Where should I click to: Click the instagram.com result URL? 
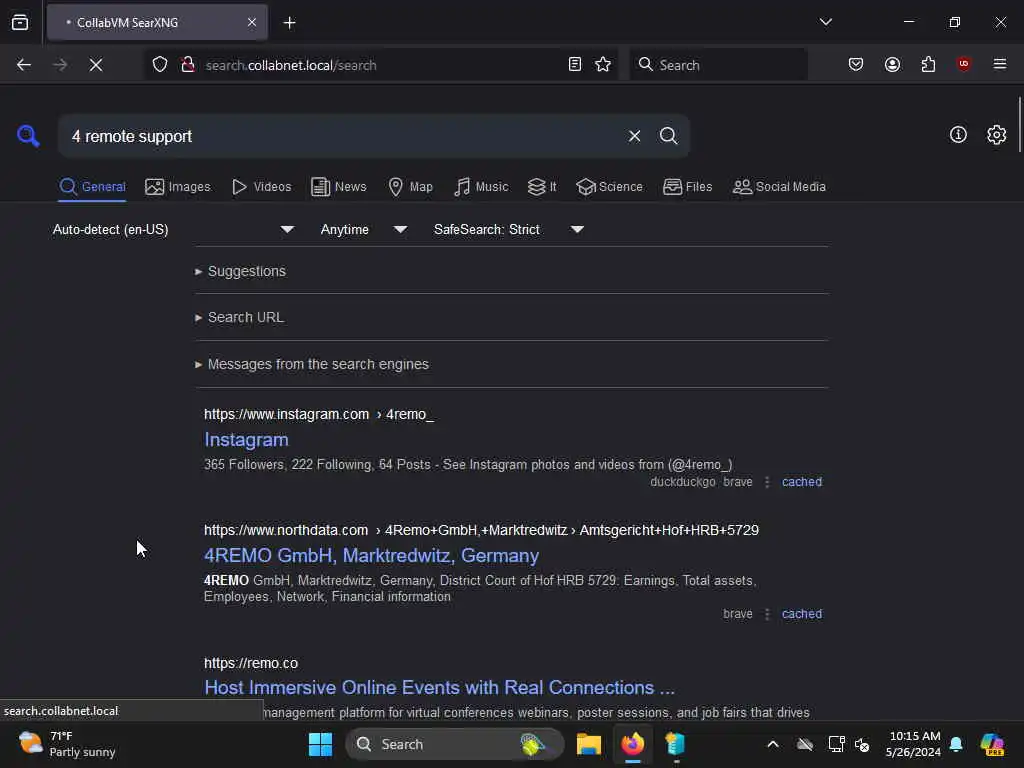319,414
